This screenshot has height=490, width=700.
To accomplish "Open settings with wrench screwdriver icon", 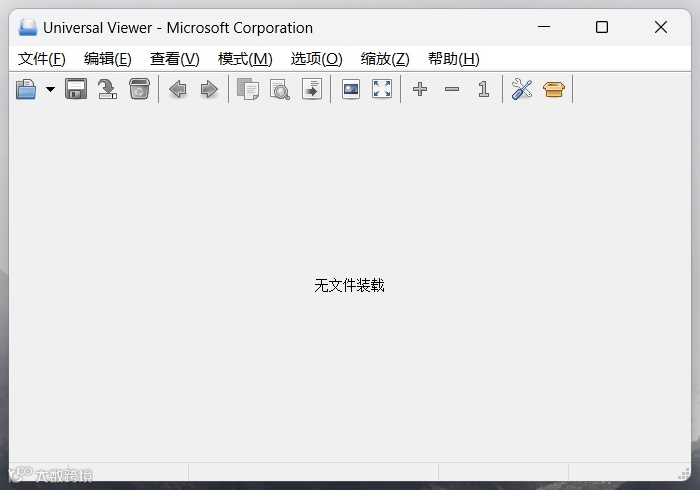I will pyautogui.click(x=522, y=89).
